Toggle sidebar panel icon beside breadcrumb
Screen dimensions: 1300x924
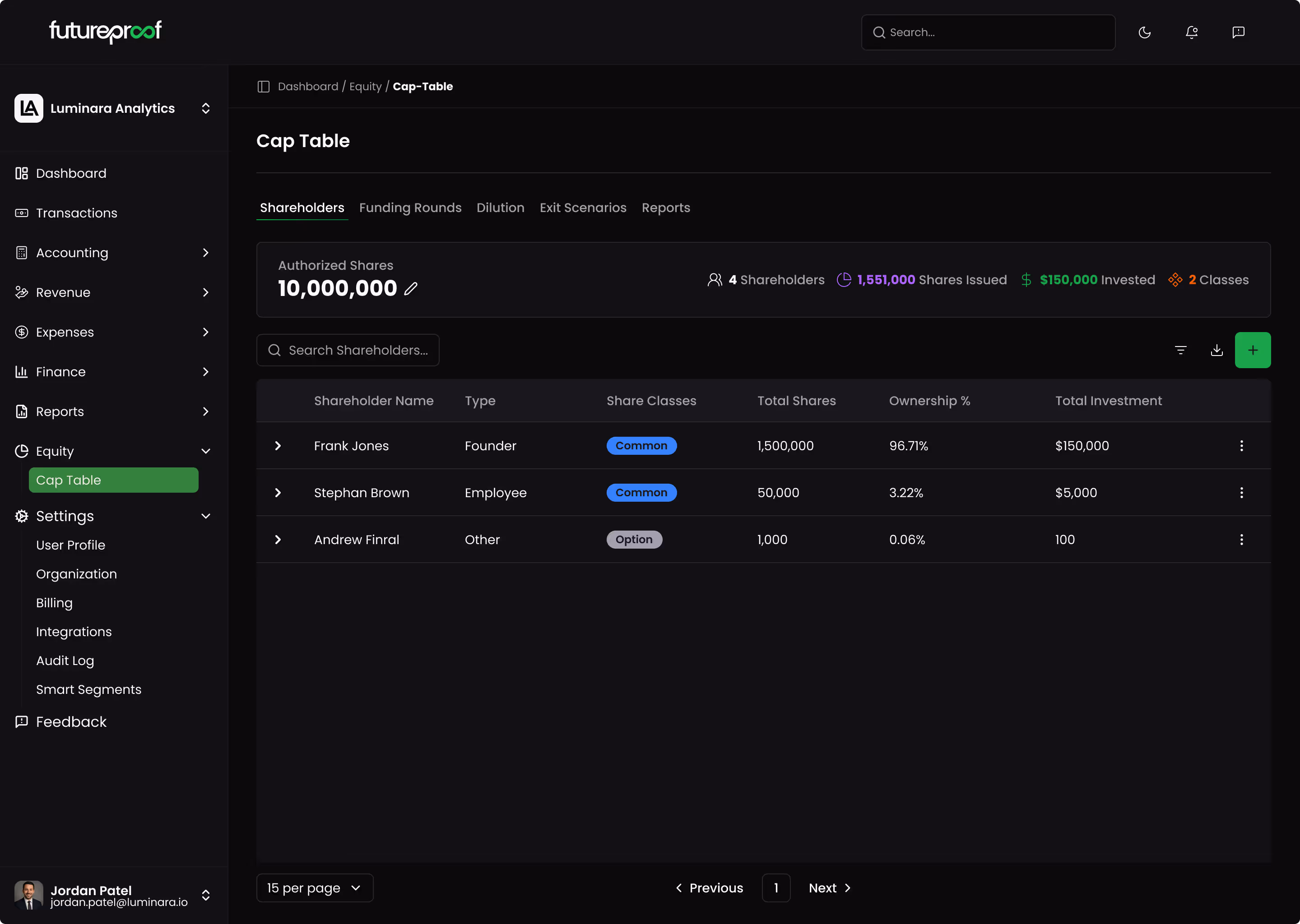point(264,87)
